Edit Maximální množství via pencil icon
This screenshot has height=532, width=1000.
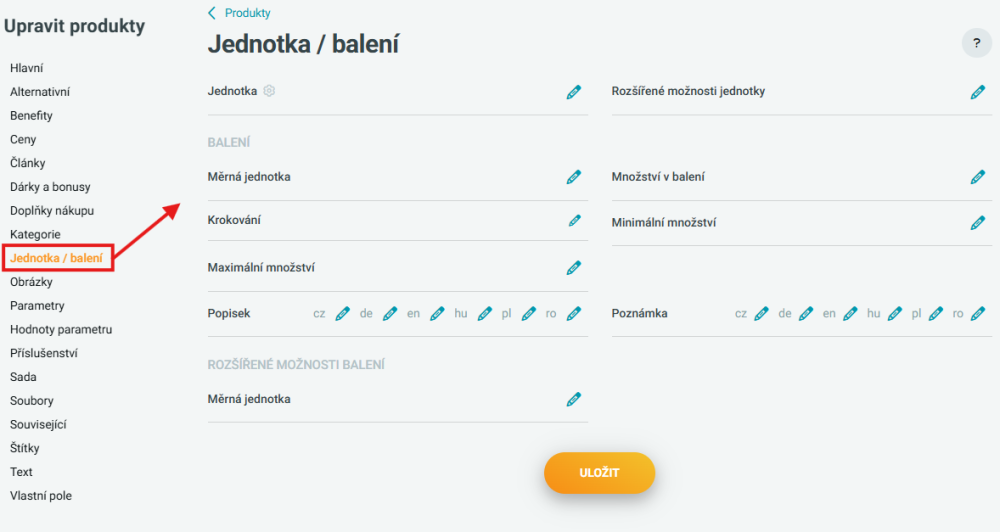(x=574, y=268)
